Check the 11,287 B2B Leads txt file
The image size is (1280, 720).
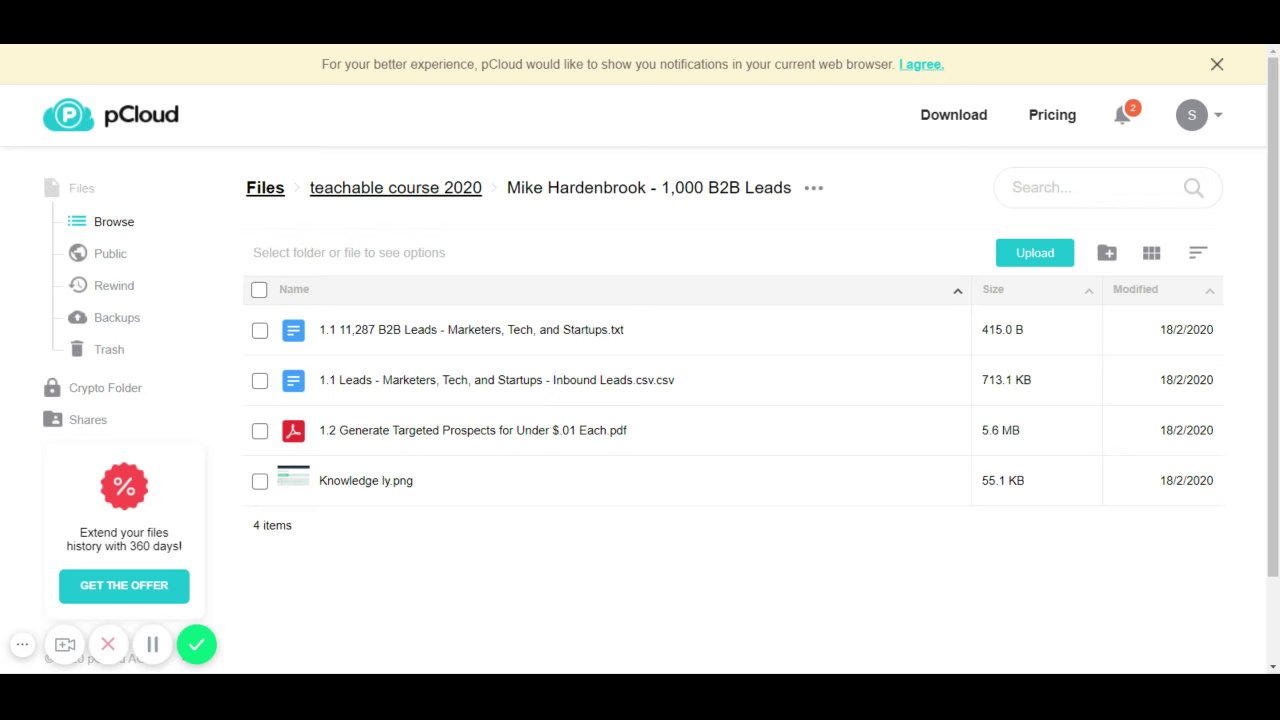pos(260,330)
